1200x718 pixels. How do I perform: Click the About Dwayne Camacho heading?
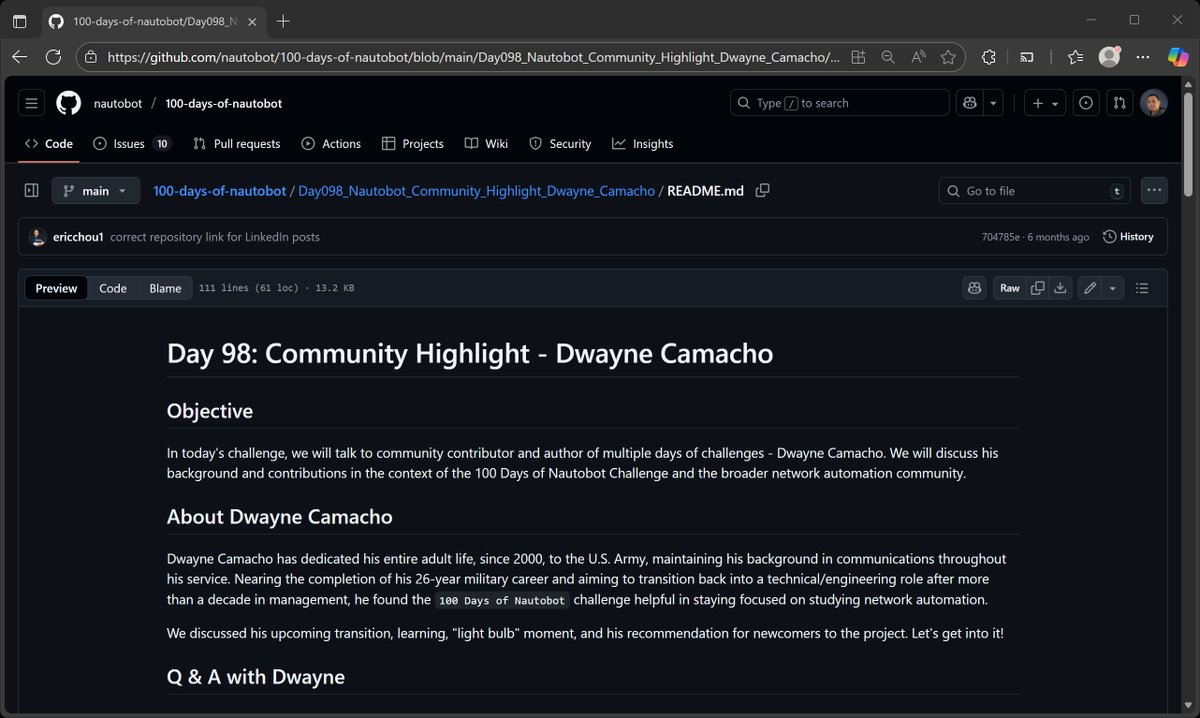pos(280,517)
